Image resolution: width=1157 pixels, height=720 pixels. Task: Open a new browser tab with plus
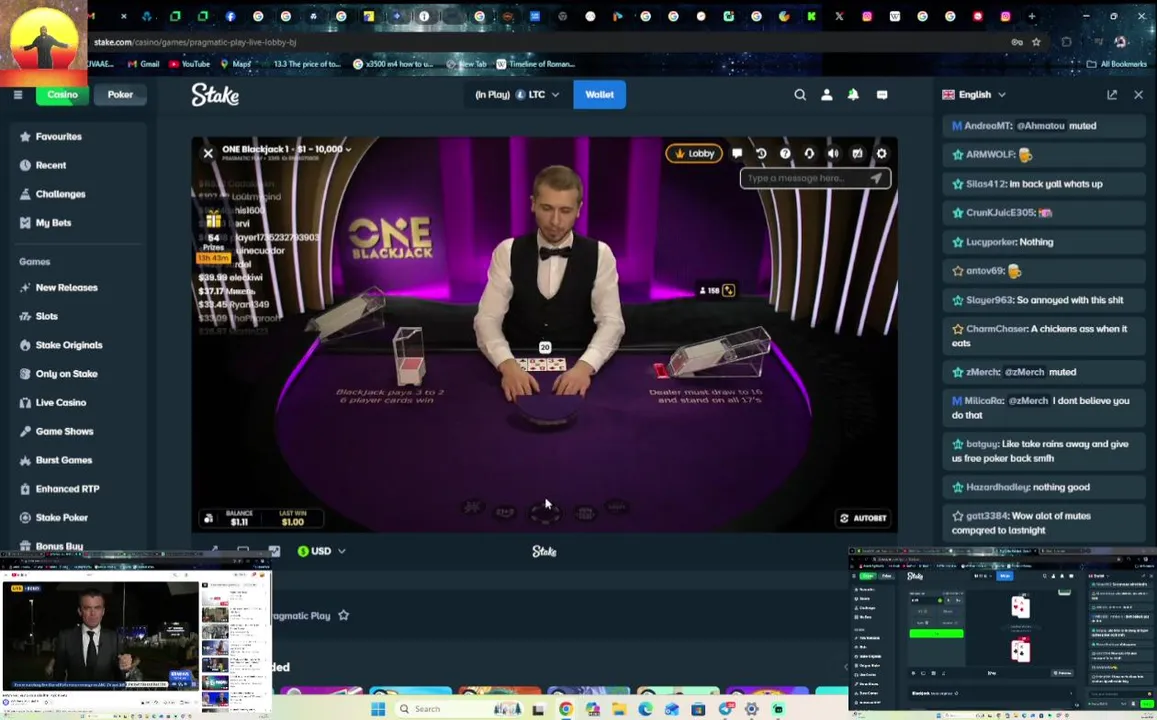(x=1032, y=16)
